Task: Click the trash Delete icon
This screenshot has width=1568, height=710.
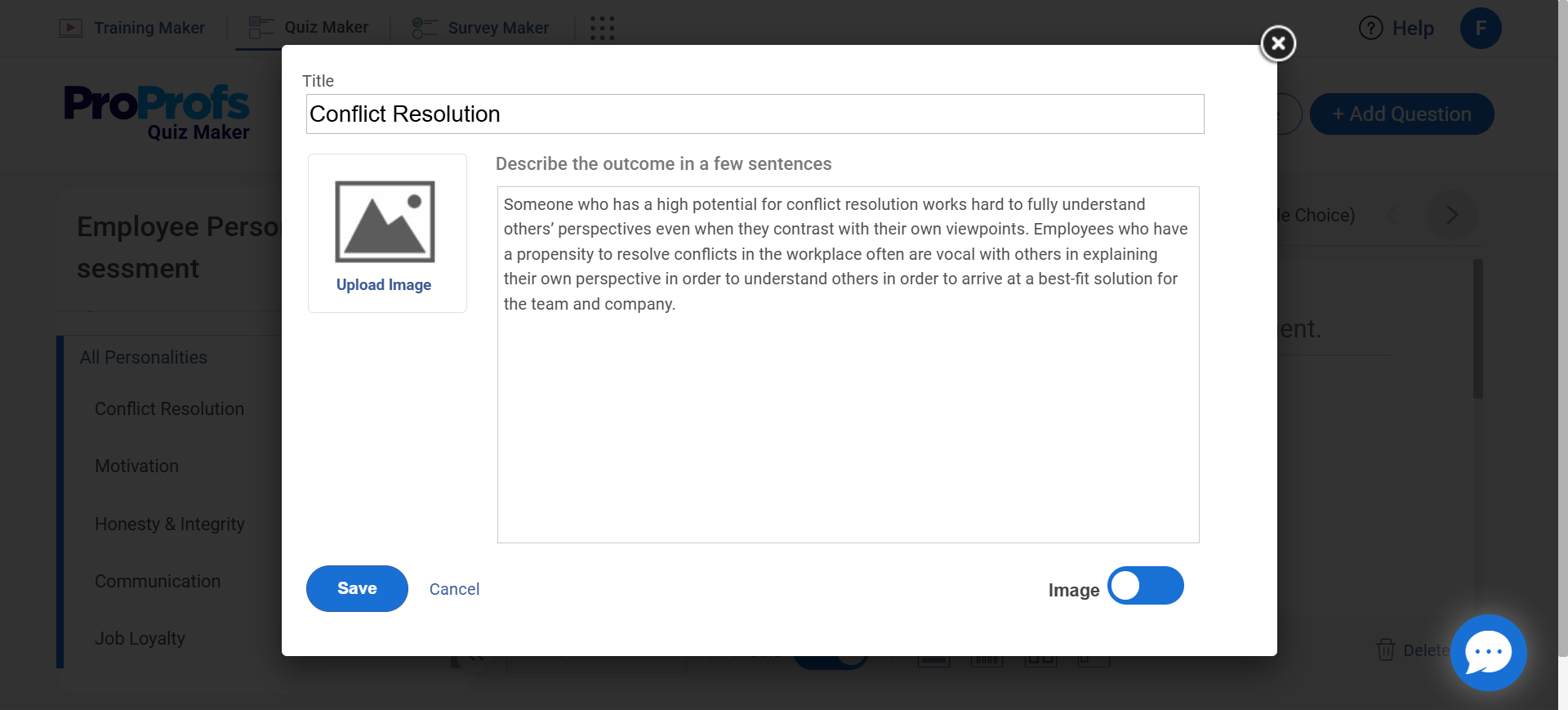Action: click(x=1385, y=650)
